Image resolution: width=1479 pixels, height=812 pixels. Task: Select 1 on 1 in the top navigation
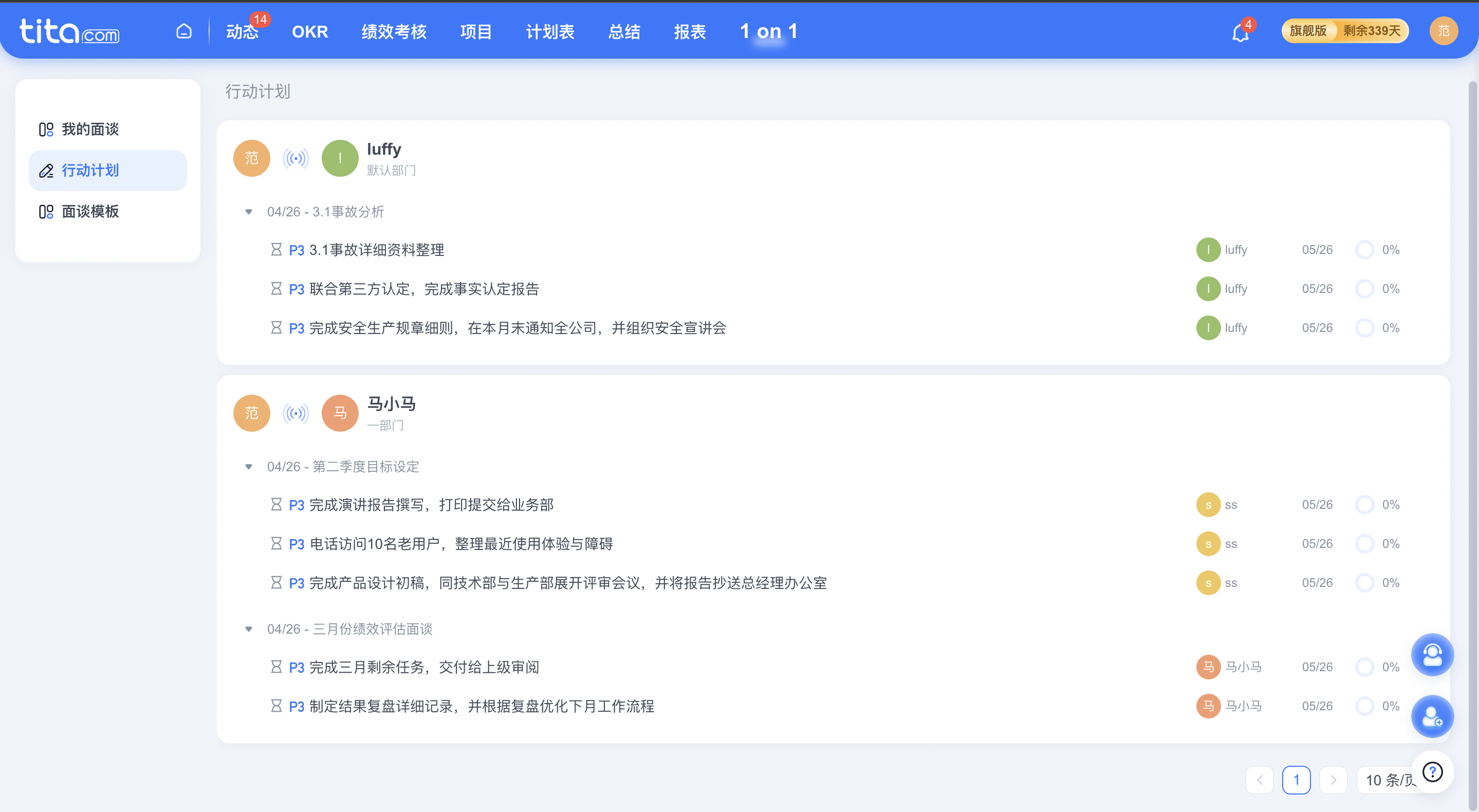pos(769,31)
